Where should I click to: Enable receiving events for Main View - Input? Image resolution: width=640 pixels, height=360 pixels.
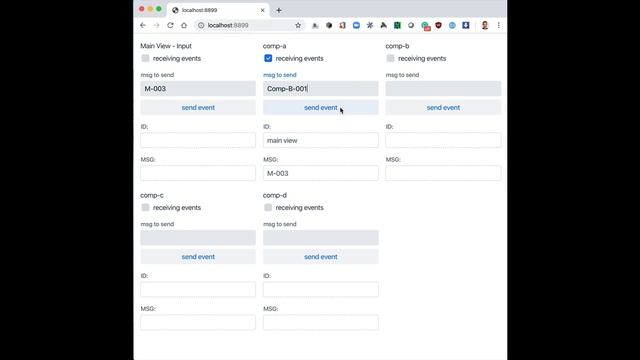click(x=145, y=58)
